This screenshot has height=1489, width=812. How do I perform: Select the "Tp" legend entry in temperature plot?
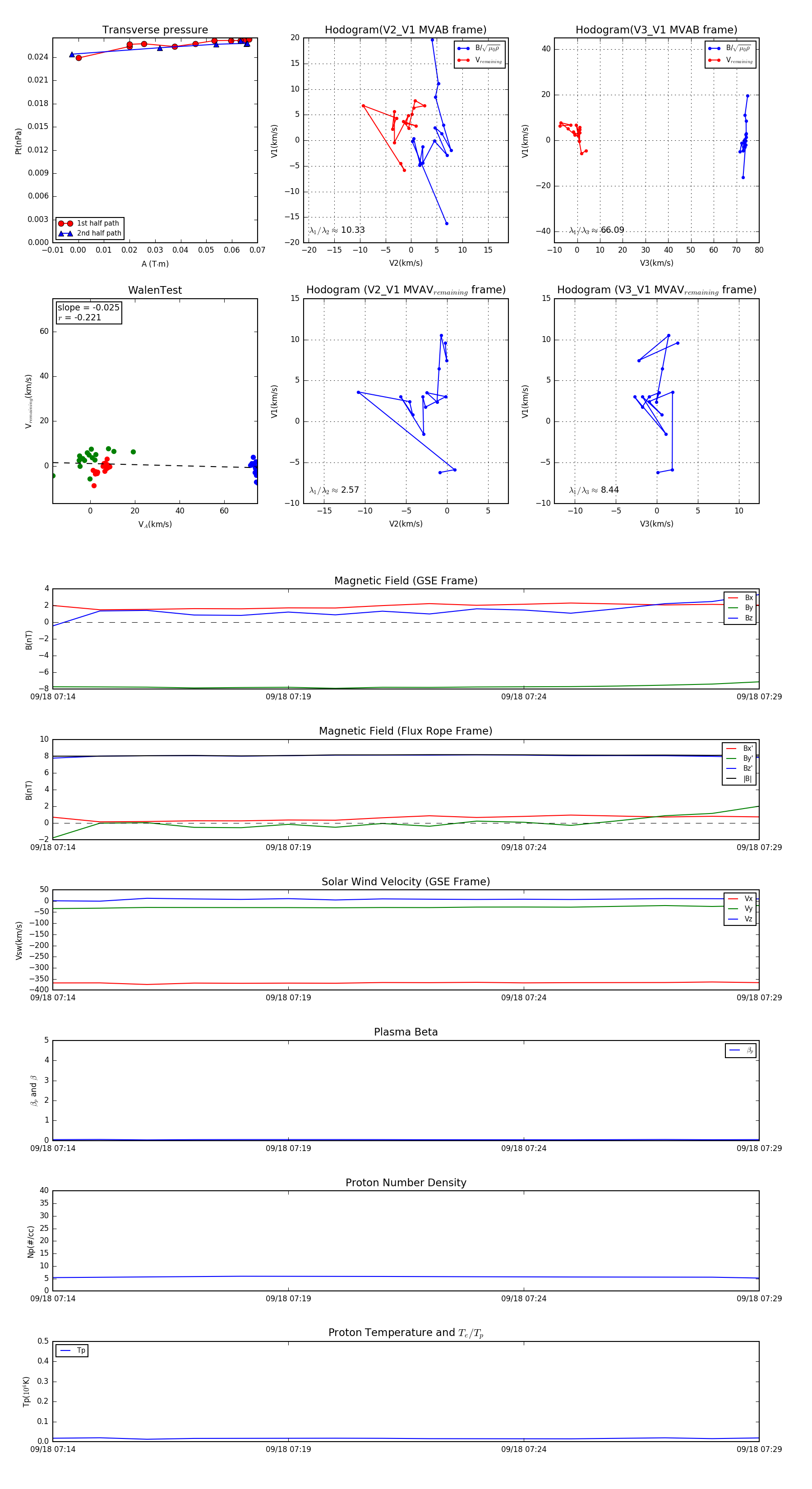(x=72, y=1351)
